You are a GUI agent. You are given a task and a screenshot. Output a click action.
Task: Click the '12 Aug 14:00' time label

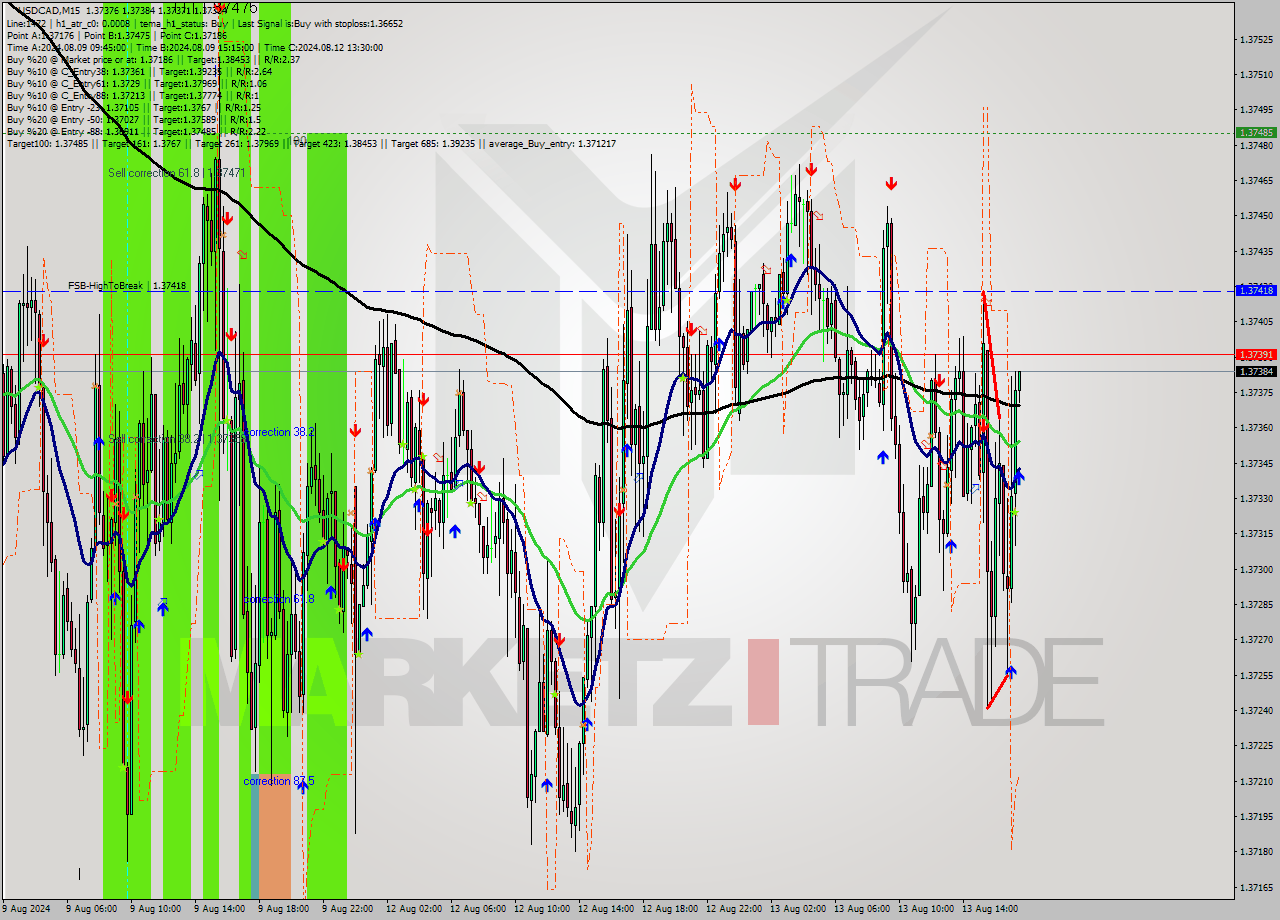(x=605, y=909)
